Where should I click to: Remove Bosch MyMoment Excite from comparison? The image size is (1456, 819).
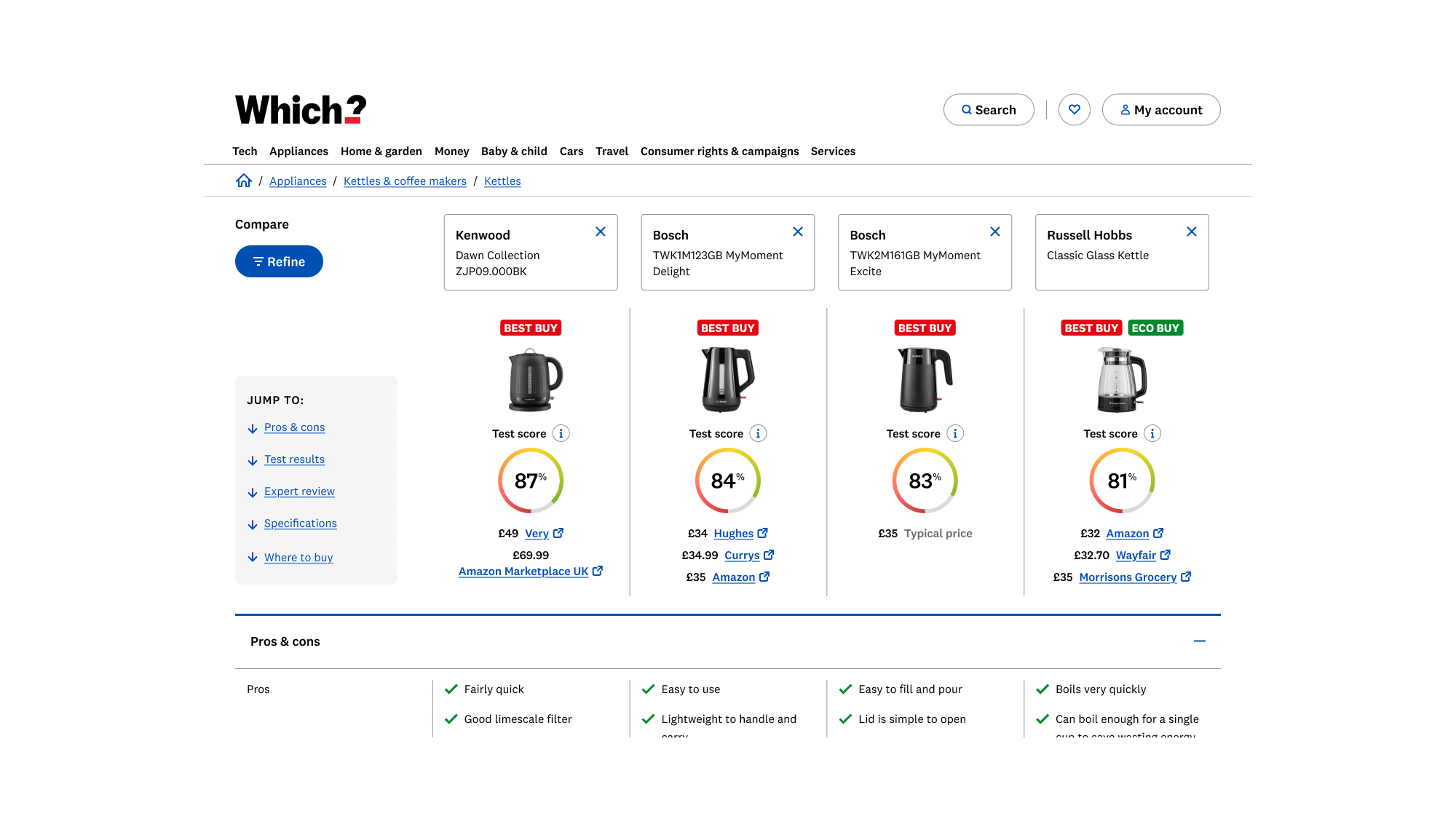995,232
